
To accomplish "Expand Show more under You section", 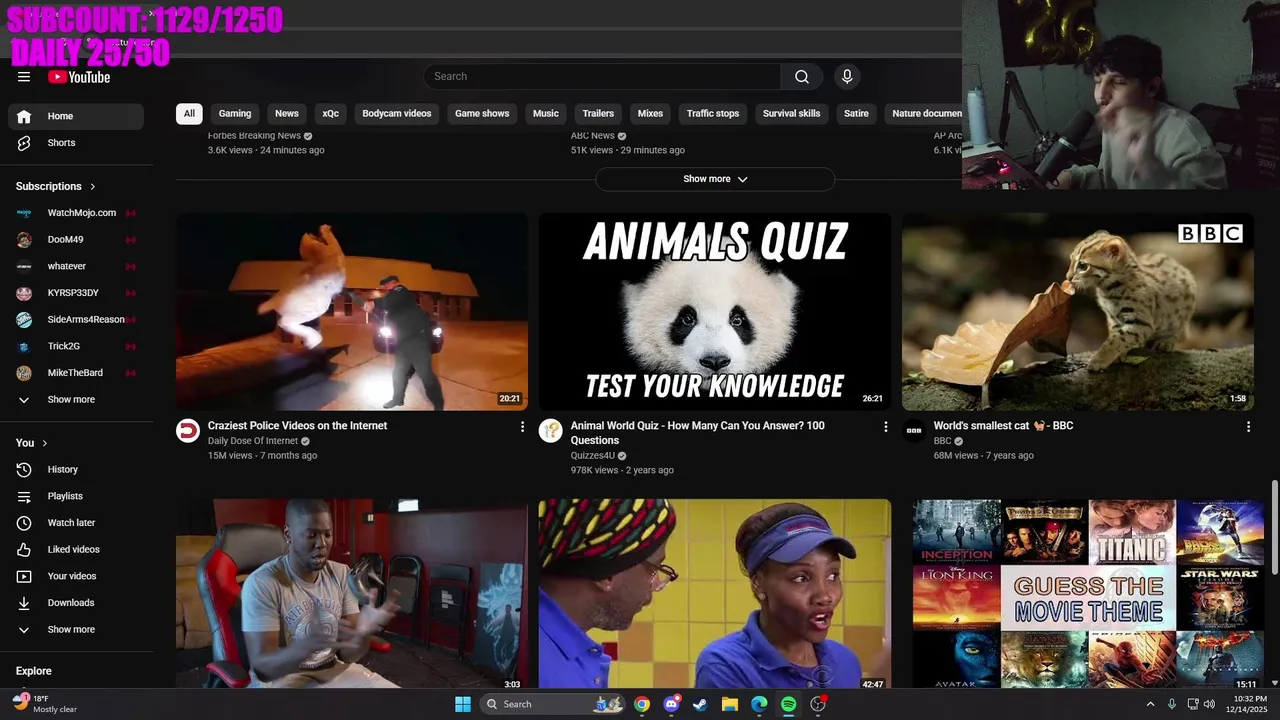I will point(76,630).
